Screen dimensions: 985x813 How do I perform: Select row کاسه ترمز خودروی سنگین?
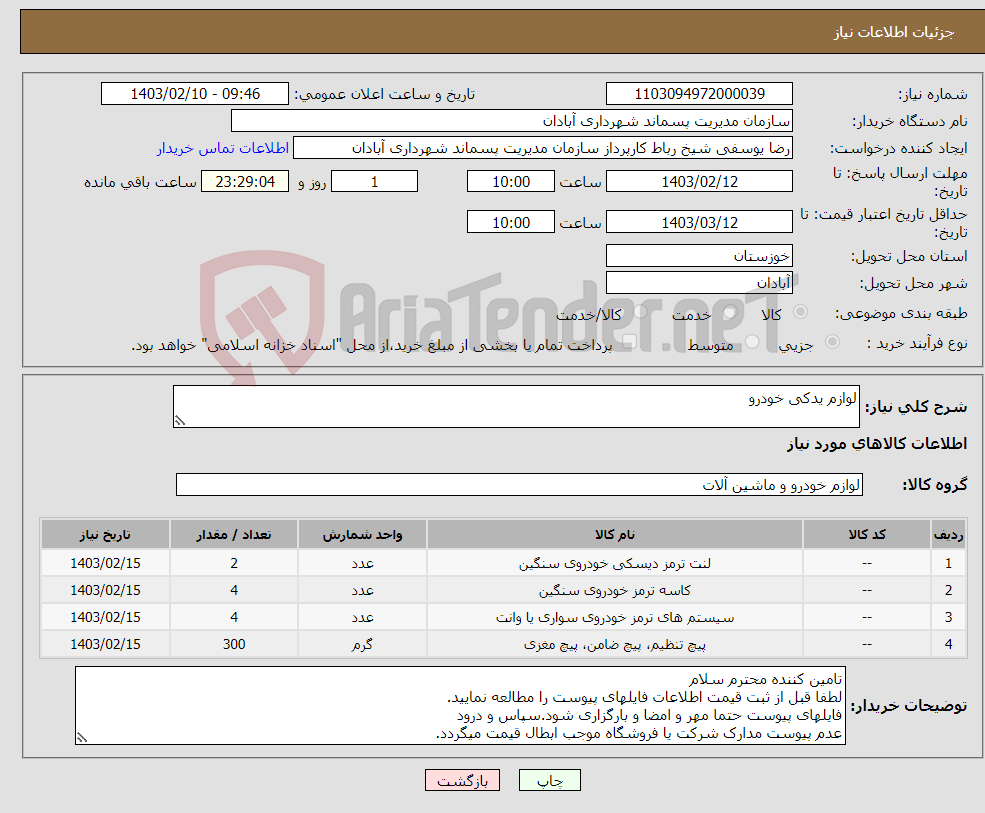[x=503, y=590]
